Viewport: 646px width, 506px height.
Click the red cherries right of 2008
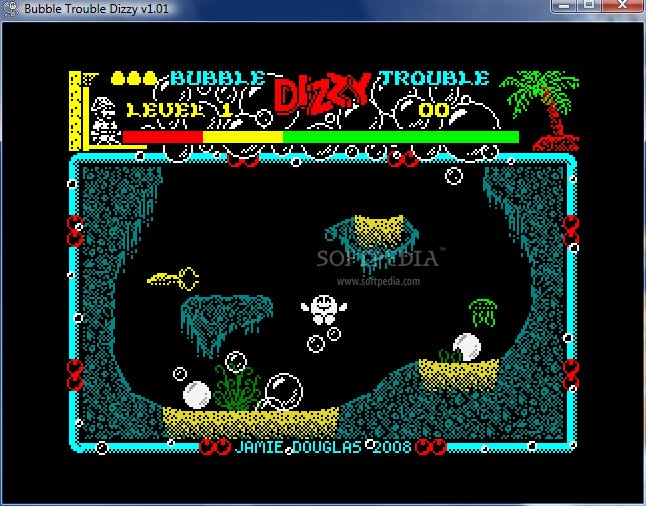(x=431, y=447)
